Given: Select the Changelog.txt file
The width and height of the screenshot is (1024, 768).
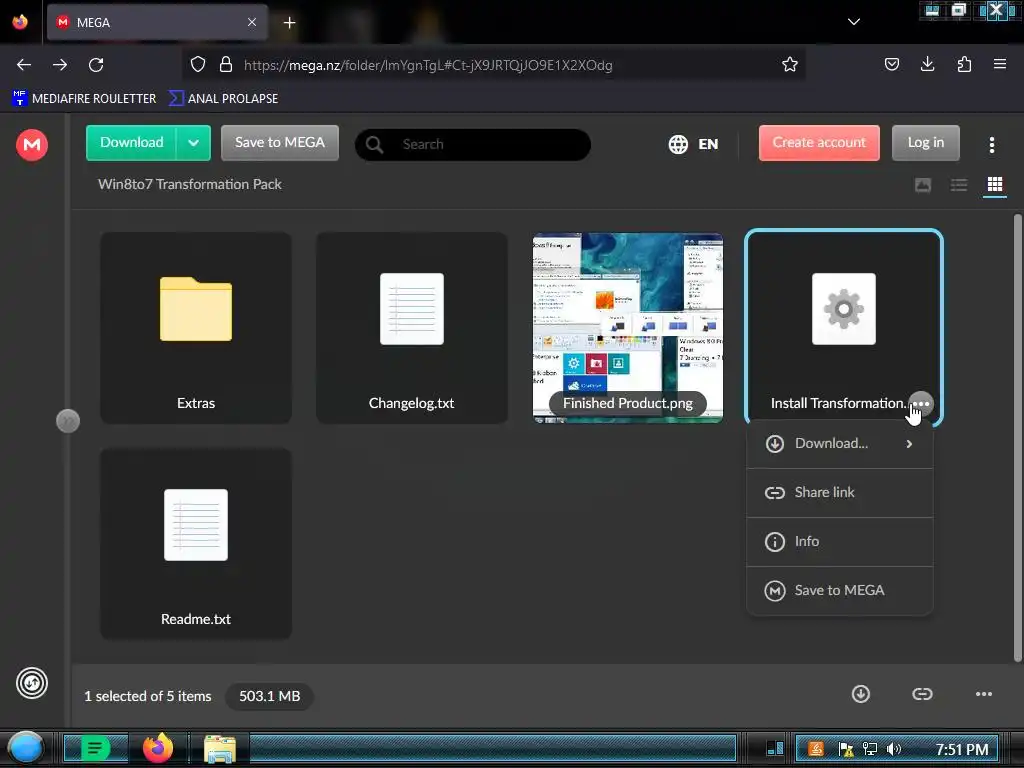Looking at the screenshot, I should click(x=411, y=327).
